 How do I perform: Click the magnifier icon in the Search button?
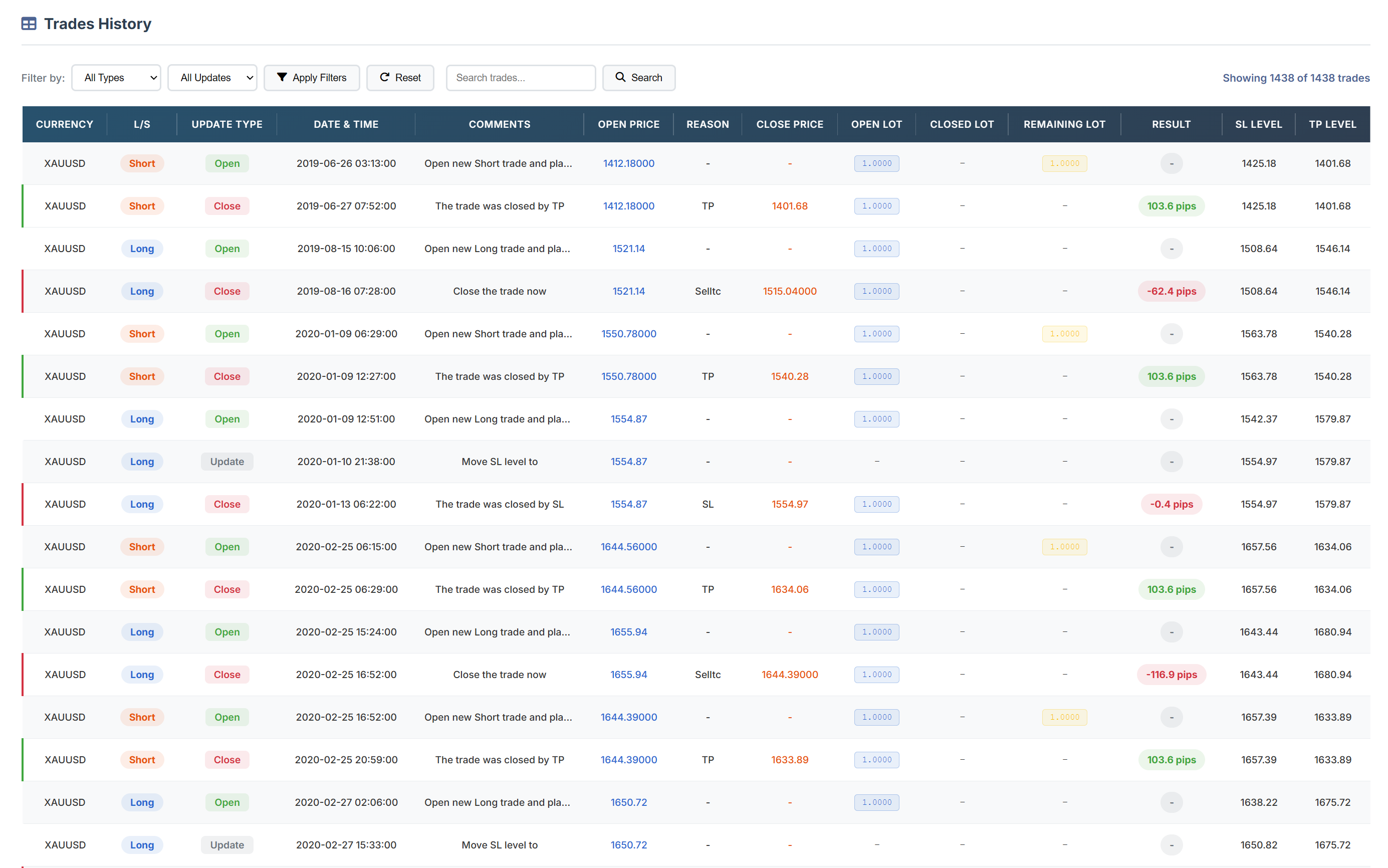(620, 77)
